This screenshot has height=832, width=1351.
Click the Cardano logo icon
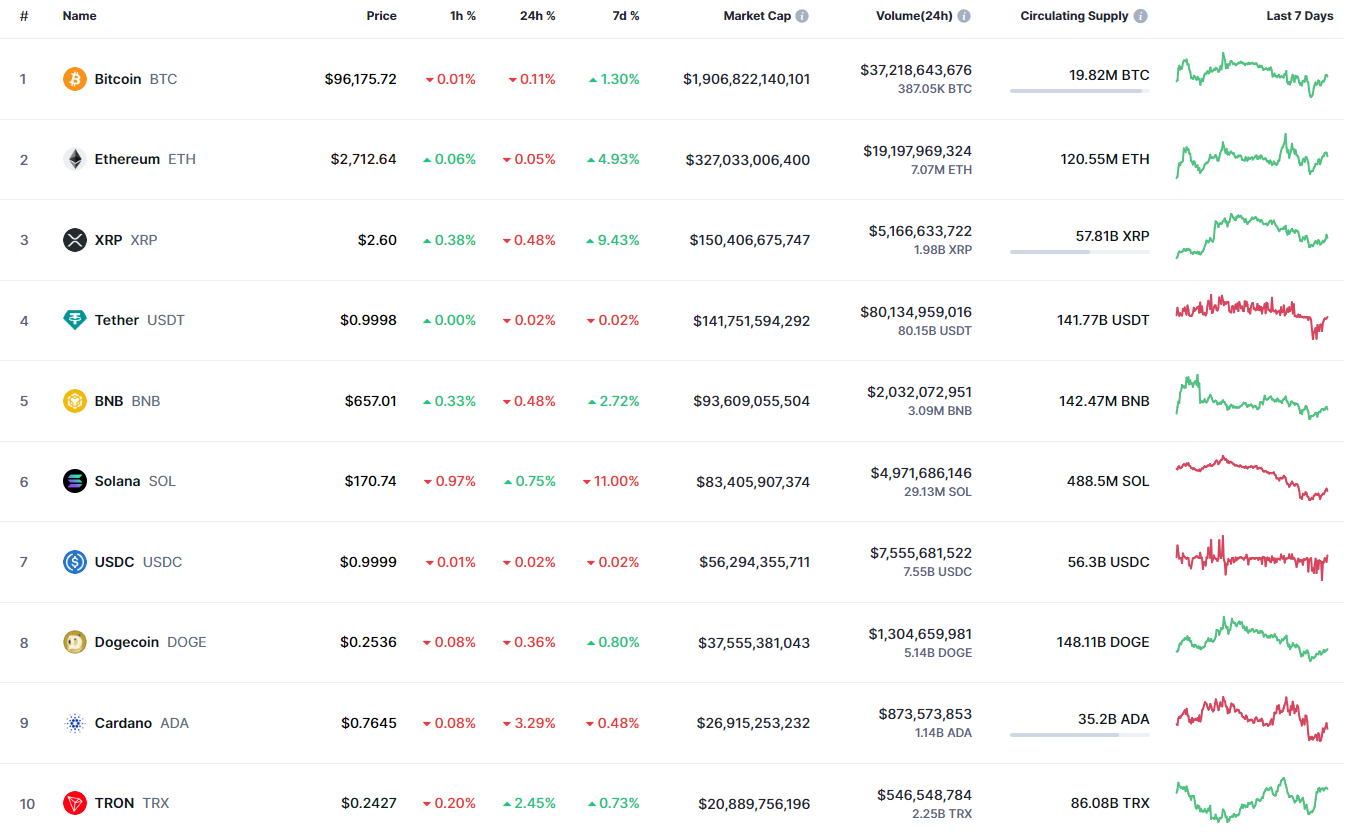click(x=75, y=723)
